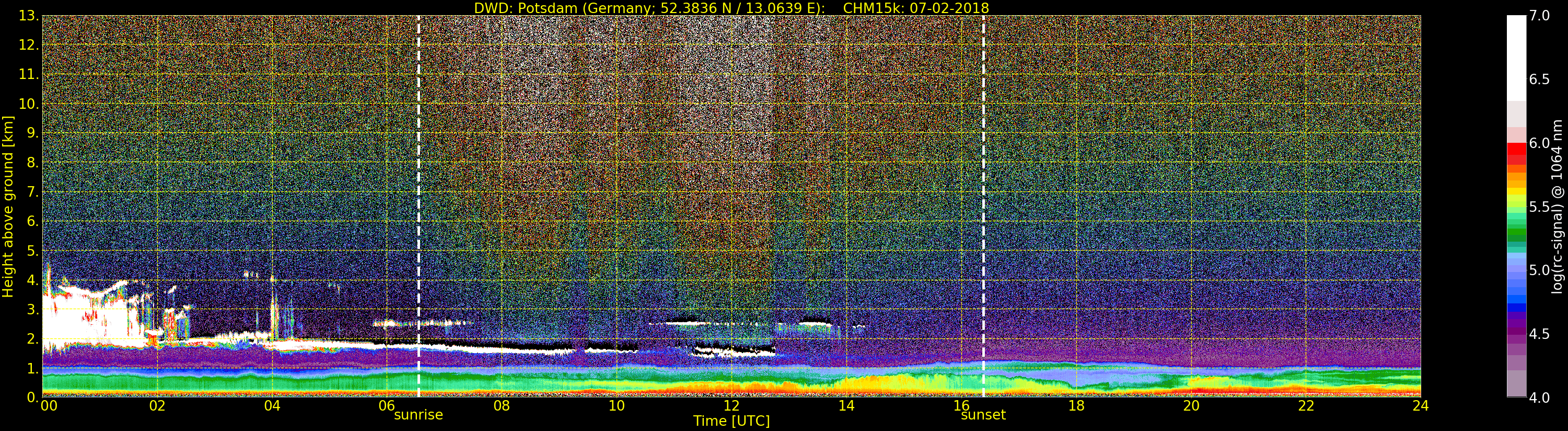Image resolution: width=1568 pixels, height=431 pixels.
Task: Click the '4.5' colorbar tick label
Action: coord(1539,334)
